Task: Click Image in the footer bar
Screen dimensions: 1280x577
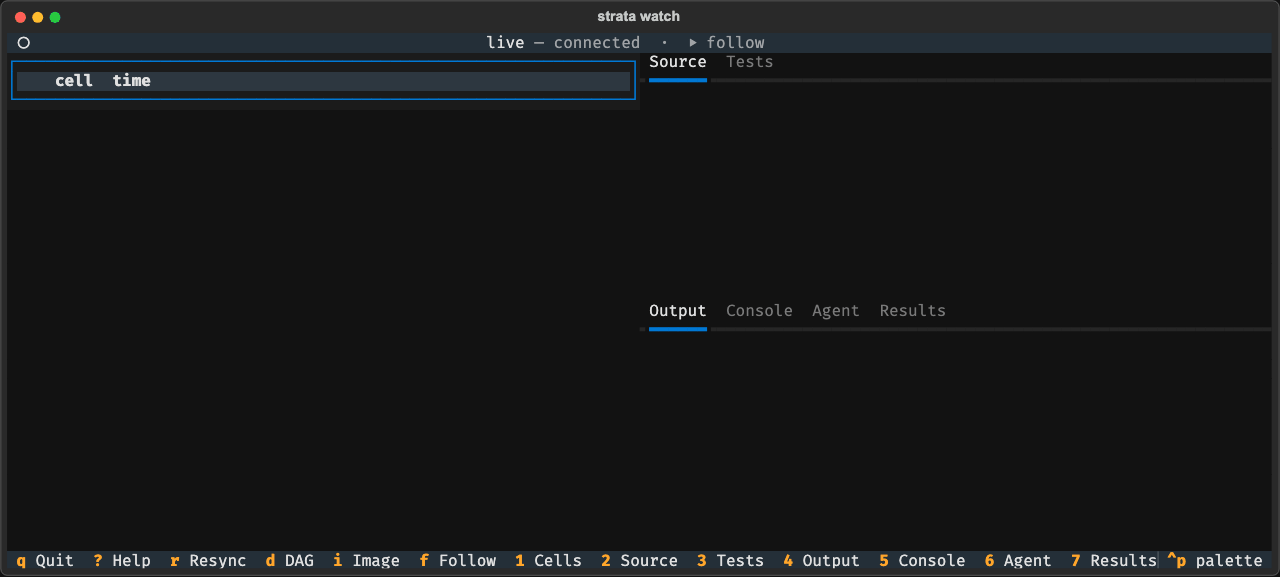Action: click(367, 561)
